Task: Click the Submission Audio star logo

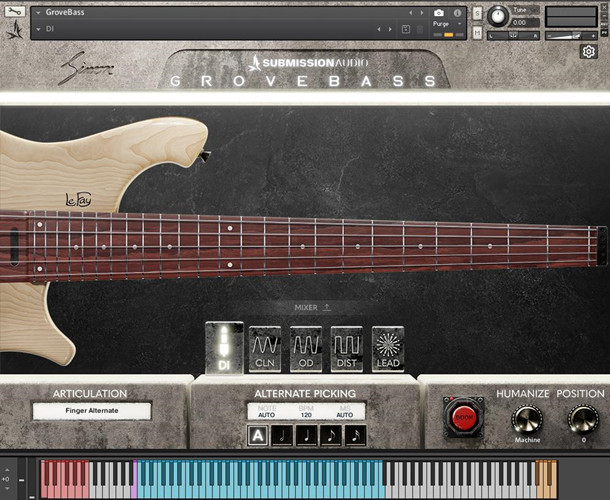Action: pos(14,30)
